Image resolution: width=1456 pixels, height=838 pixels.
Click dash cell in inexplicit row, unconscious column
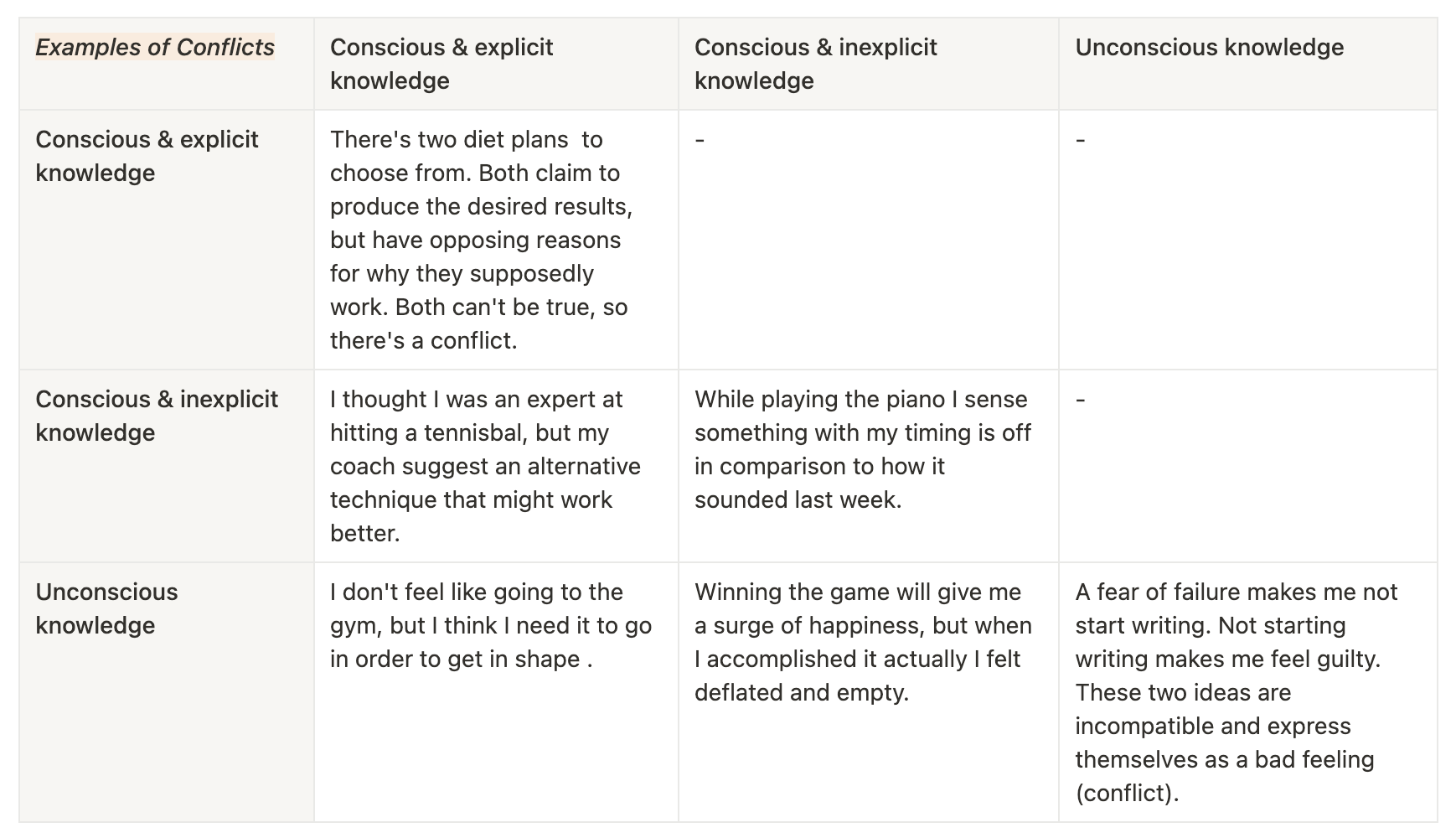tap(1081, 400)
